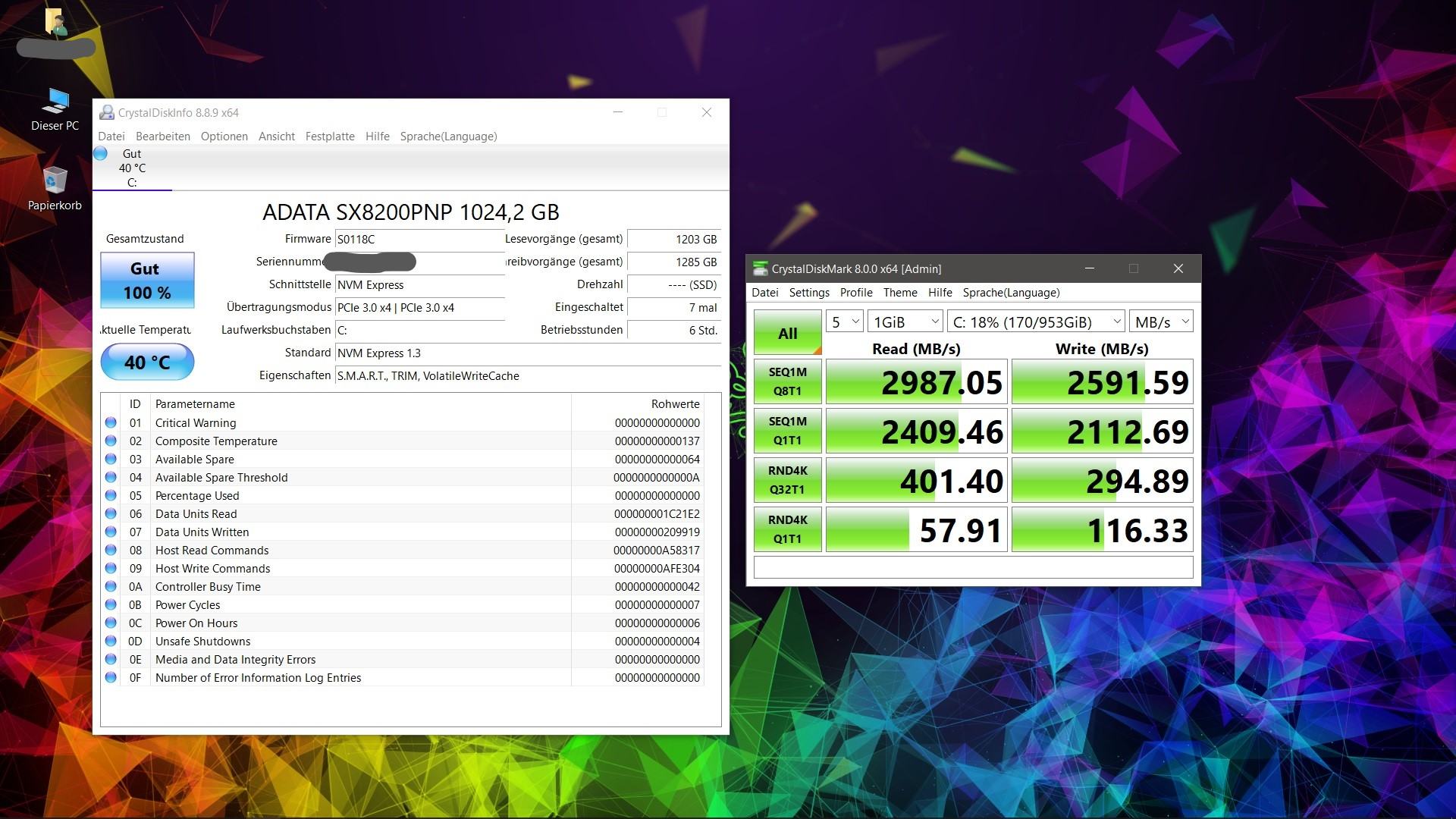Click the Available Spare status orb
Screen dimensions: 1456x819
(x=111, y=459)
